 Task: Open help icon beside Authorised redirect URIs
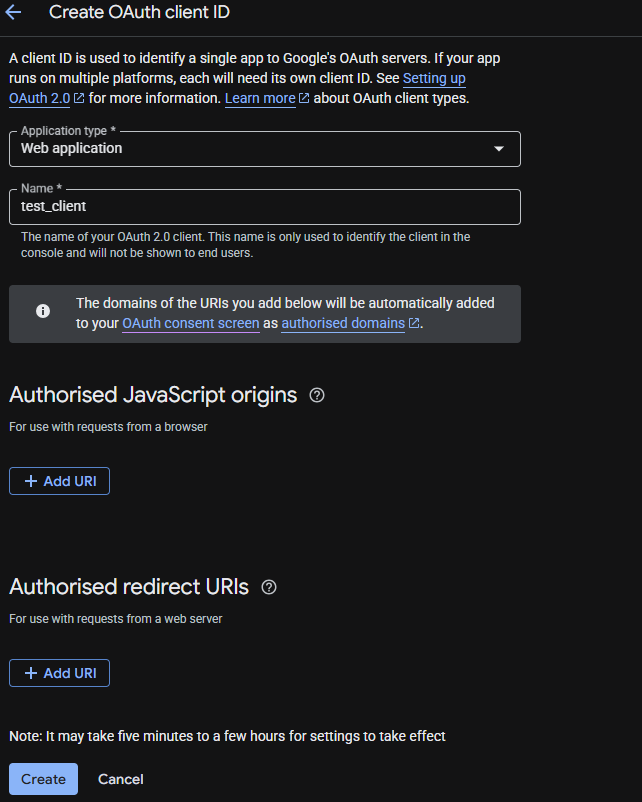pyautogui.click(x=269, y=587)
